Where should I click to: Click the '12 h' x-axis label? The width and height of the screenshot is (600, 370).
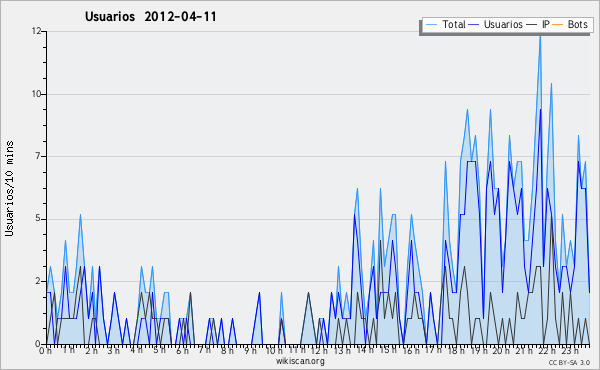[x=320, y=351]
